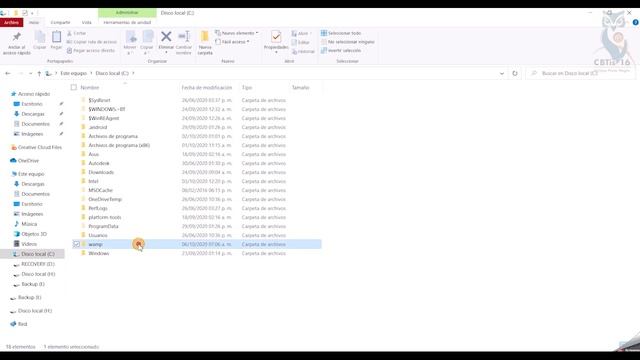Expand the address bar history dropdown

tap(502, 73)
